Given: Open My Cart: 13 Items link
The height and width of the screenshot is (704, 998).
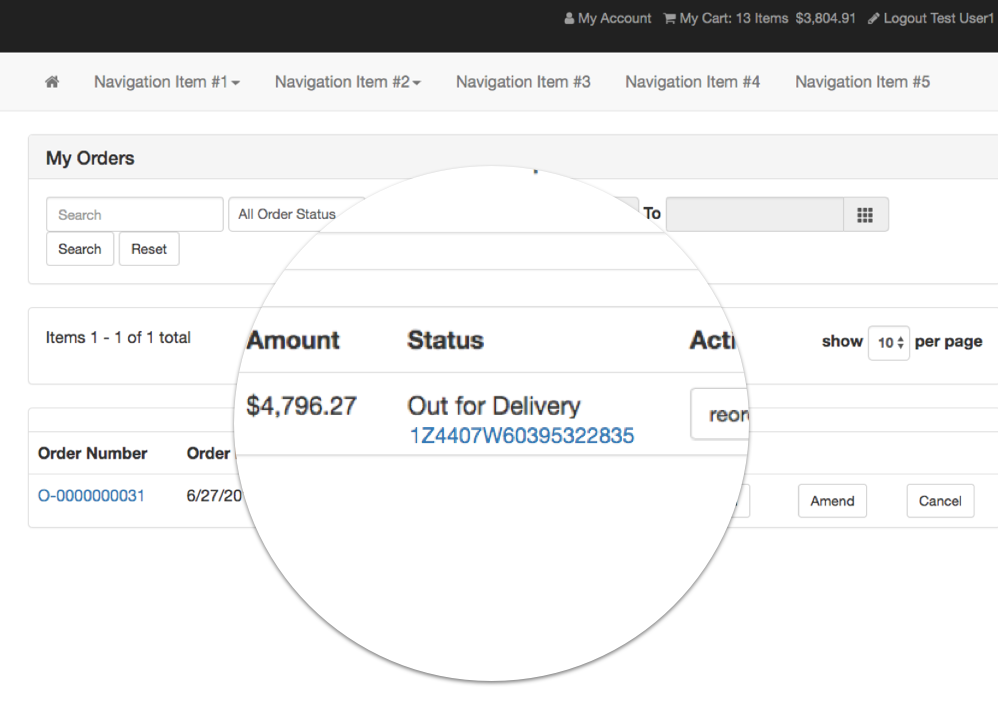Looking at the screenshot, I should (x=759, y=18).
